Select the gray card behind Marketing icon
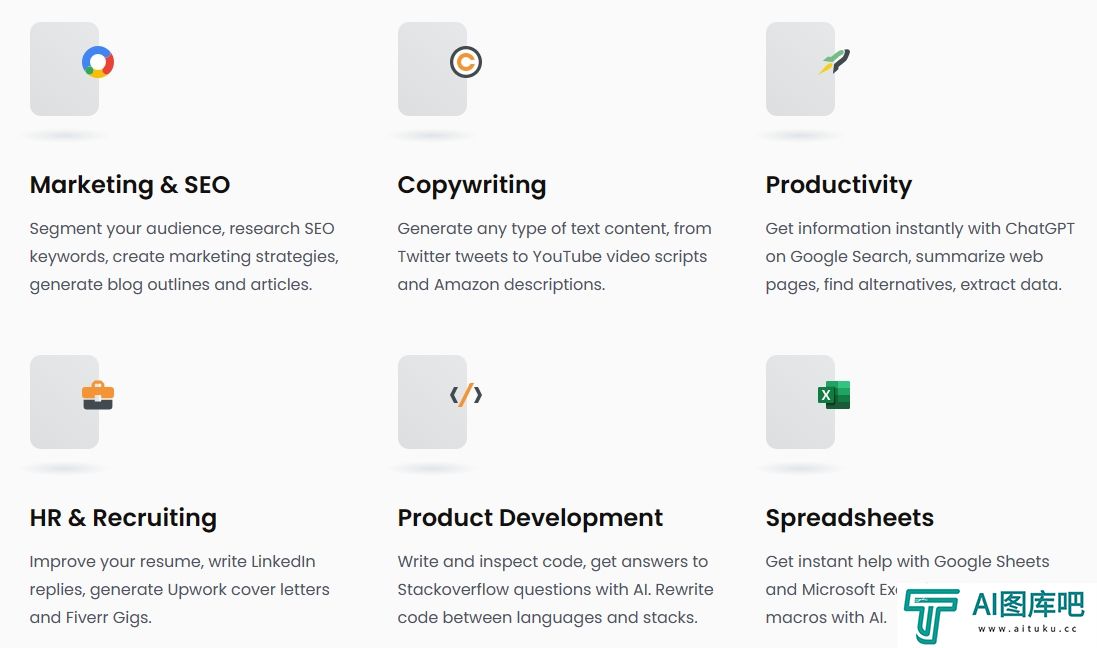The height and width of the screenshot is (648, 1097). coord(64,69)
